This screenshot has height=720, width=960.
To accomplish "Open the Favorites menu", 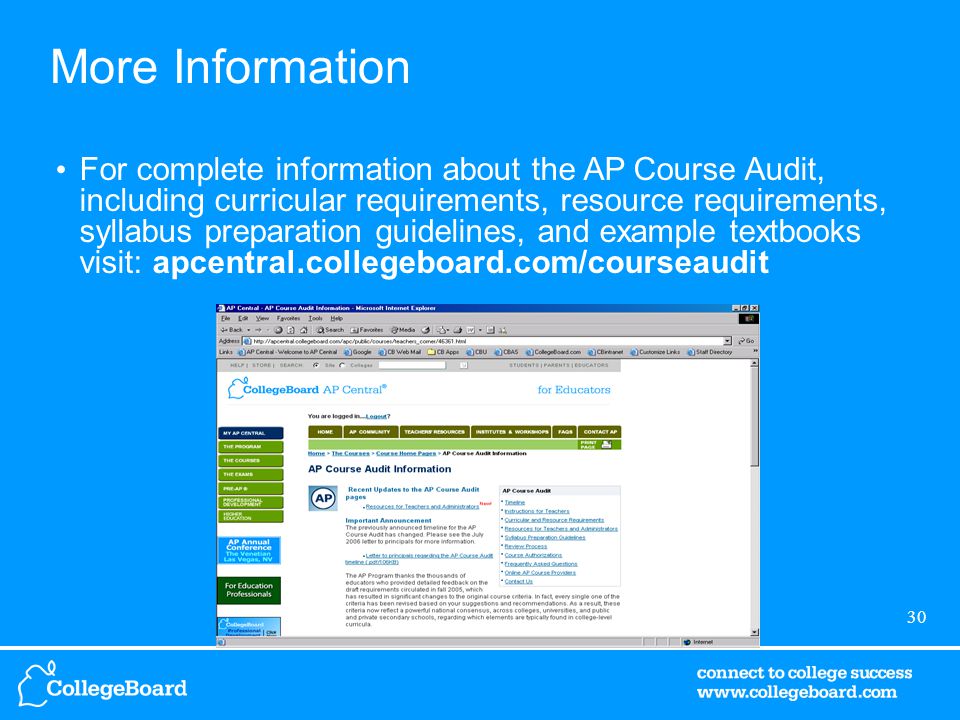I will coord(288,318).
